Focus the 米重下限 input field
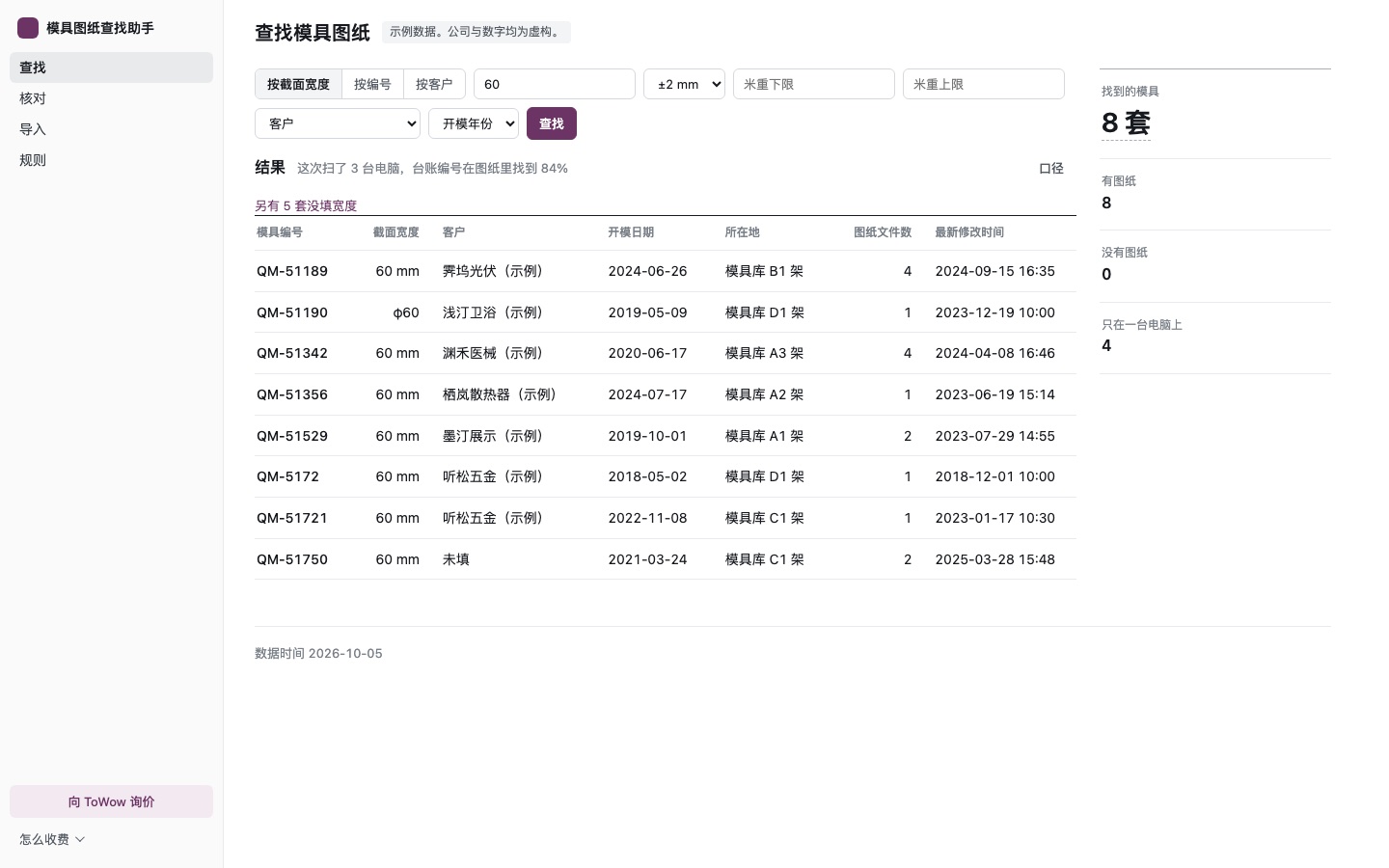This screenshot has width=1389, height=868. [814, 84]
